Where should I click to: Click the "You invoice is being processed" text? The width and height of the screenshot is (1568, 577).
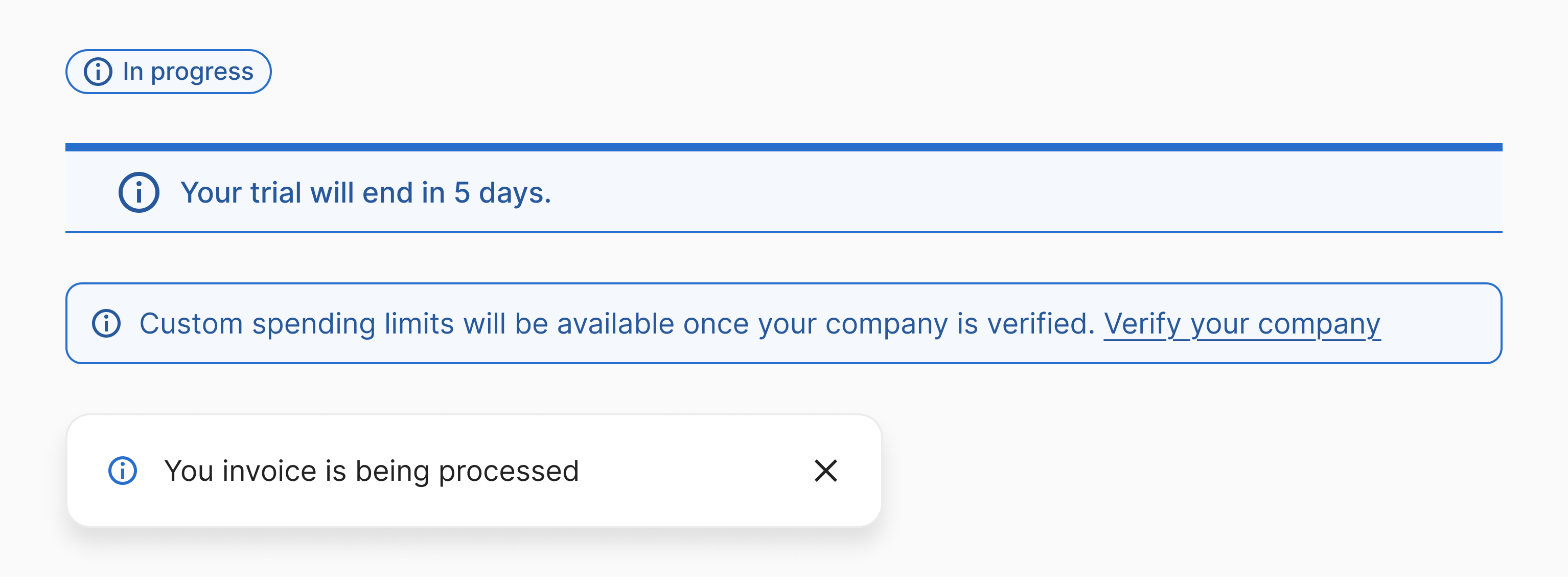pos(372,471)
